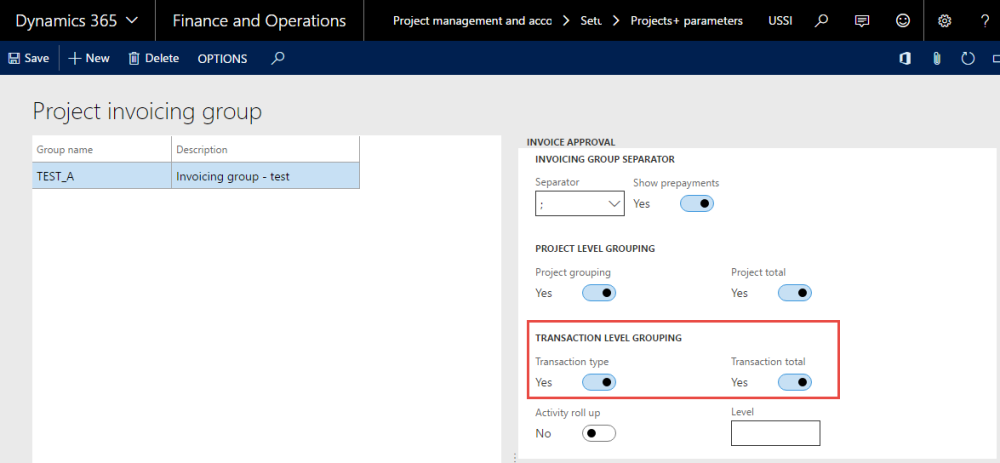Click the action bar search icon
The height and width of the screenshot is (463, 1000).
point(277,58)
